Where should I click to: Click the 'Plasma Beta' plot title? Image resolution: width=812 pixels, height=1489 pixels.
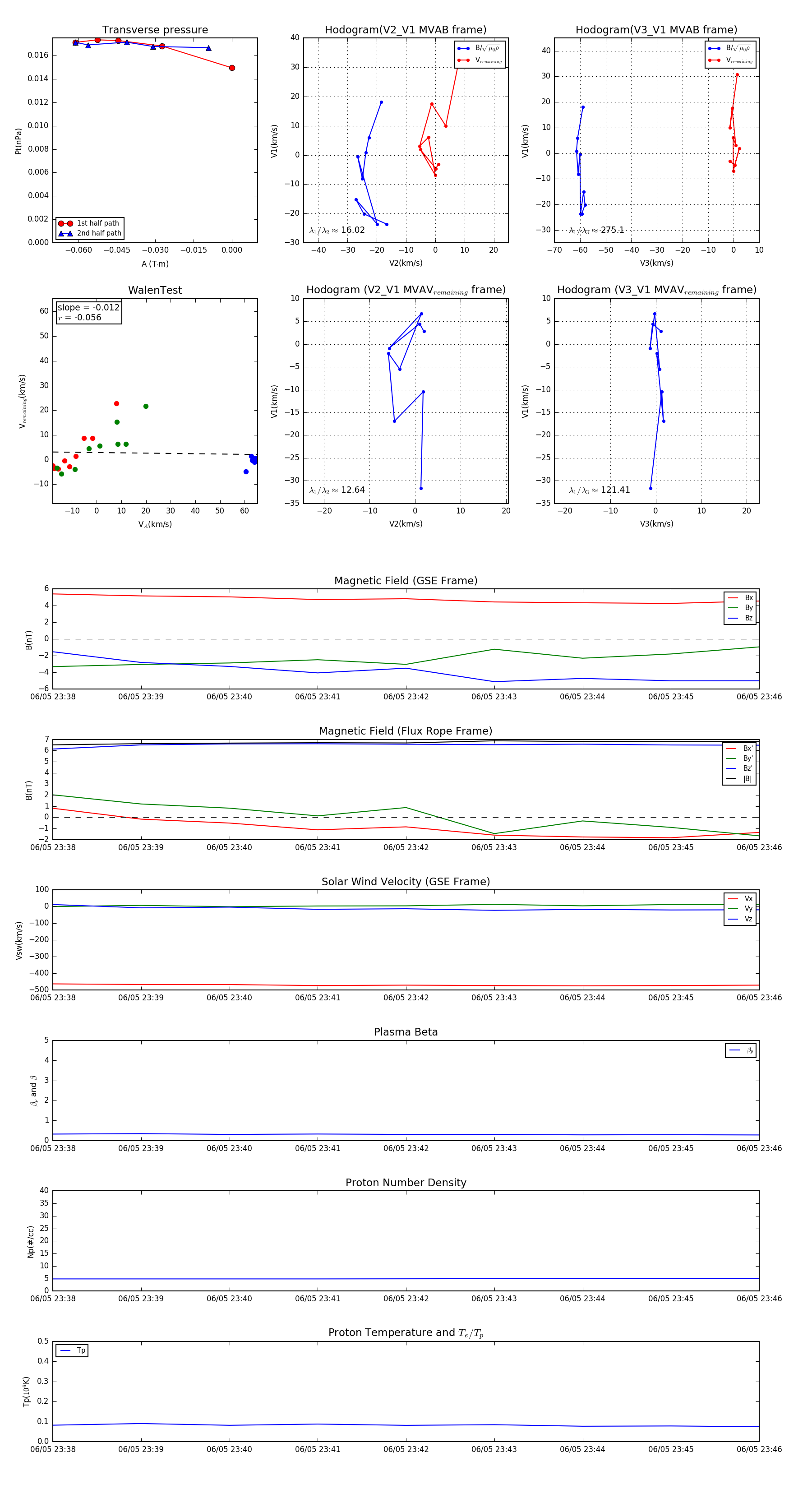pyautogui.click(x=406, y=1032)
